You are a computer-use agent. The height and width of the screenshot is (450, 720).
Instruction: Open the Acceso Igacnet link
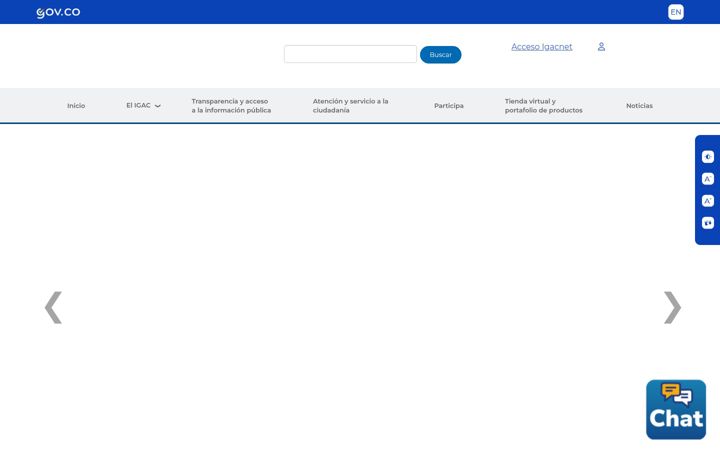pos(542,47)
